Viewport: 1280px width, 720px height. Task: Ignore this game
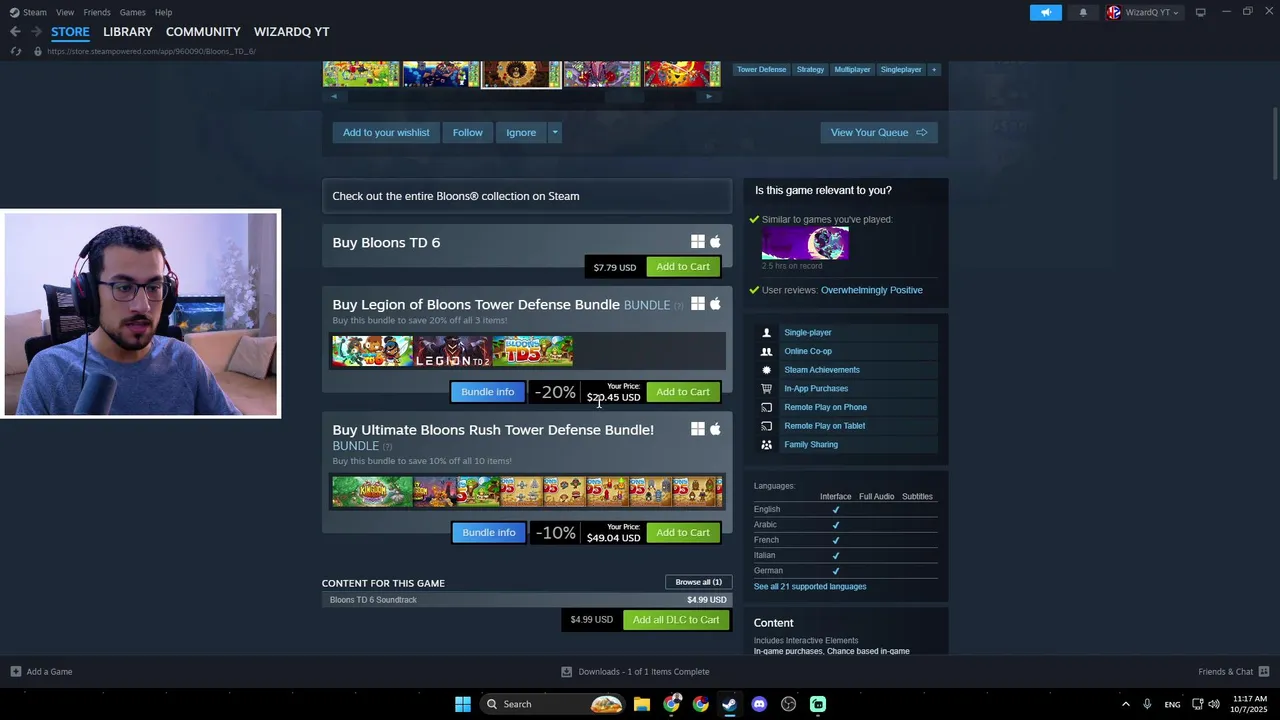pyautogui.click(x=521, y=132)
